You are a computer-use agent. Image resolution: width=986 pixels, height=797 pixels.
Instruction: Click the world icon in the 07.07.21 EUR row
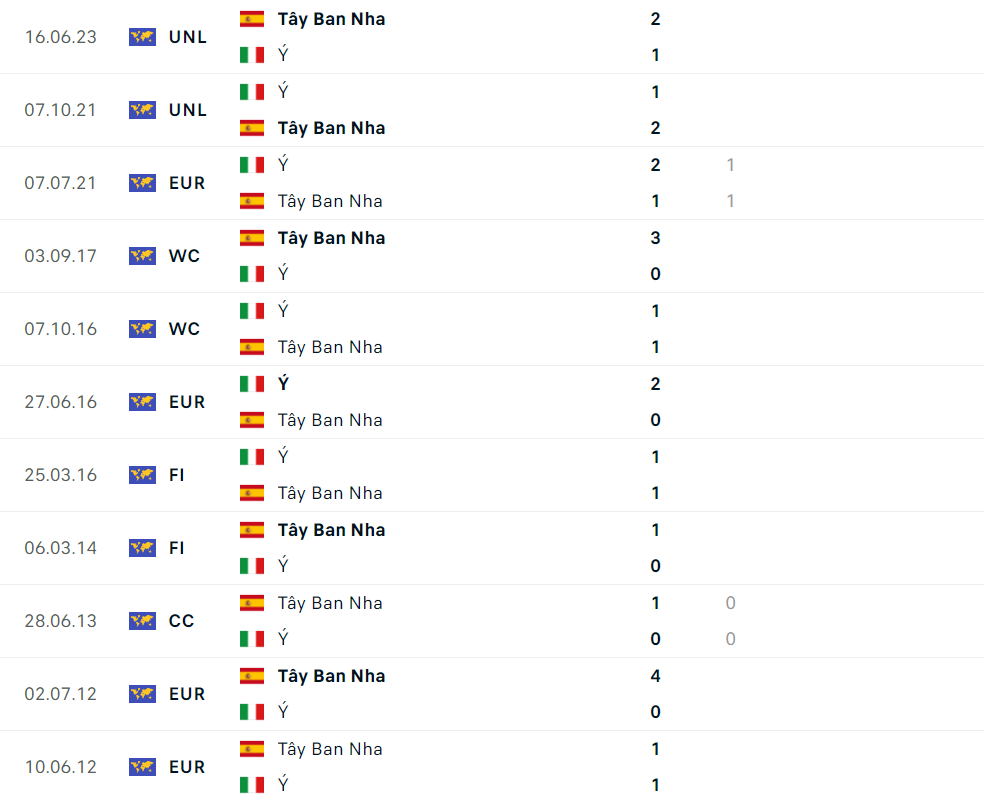click(x=142, y=183)
